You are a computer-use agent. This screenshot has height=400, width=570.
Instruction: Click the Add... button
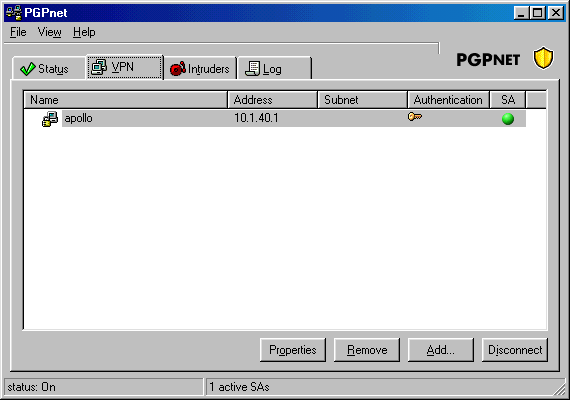441,350
